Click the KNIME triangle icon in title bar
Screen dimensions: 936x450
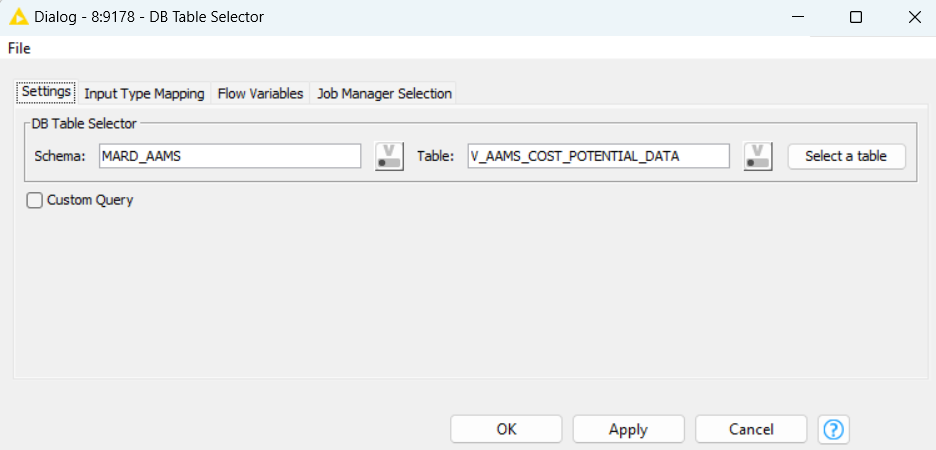coord(17,17)
